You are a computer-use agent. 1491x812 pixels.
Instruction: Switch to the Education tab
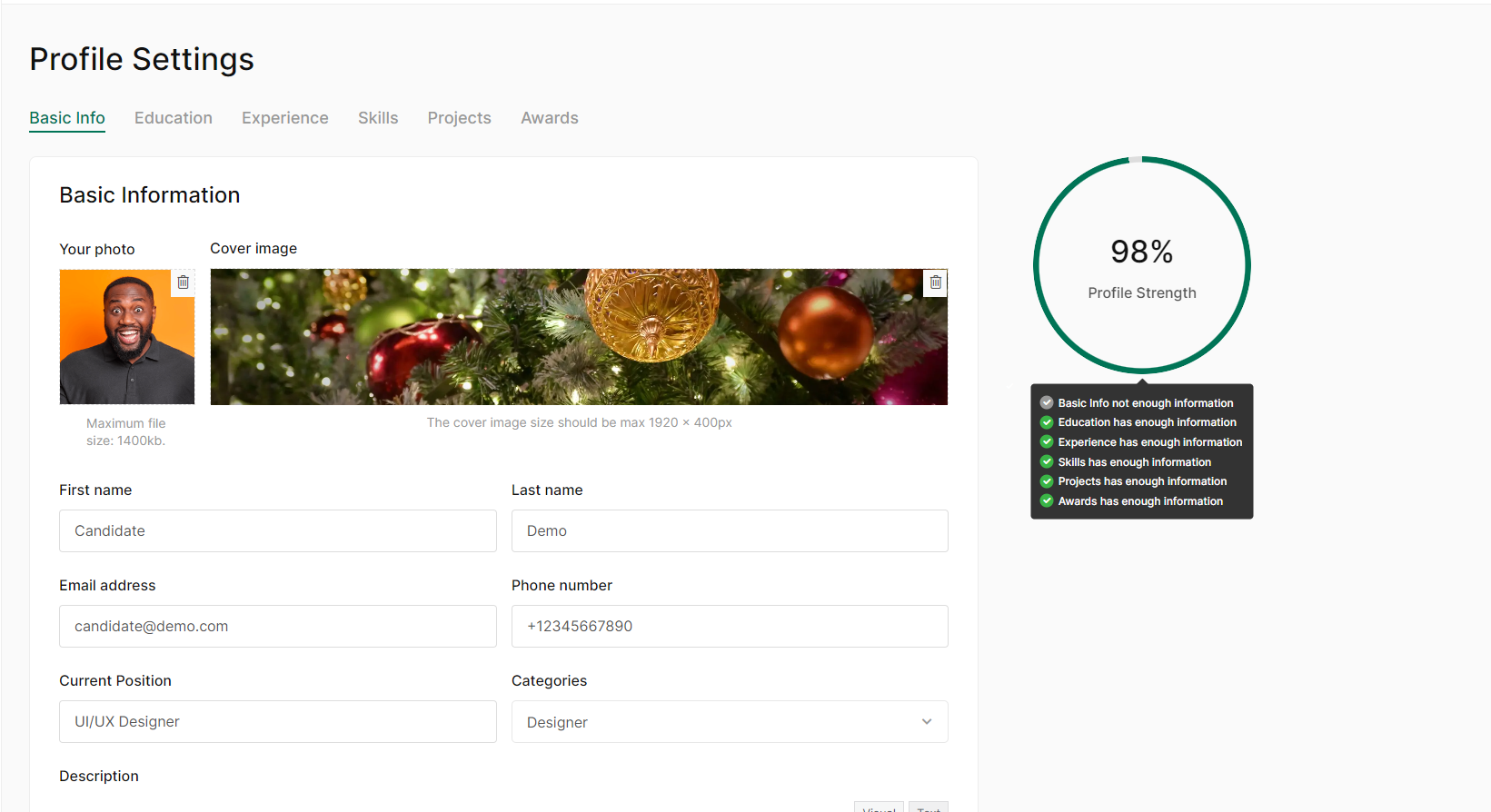173,118
